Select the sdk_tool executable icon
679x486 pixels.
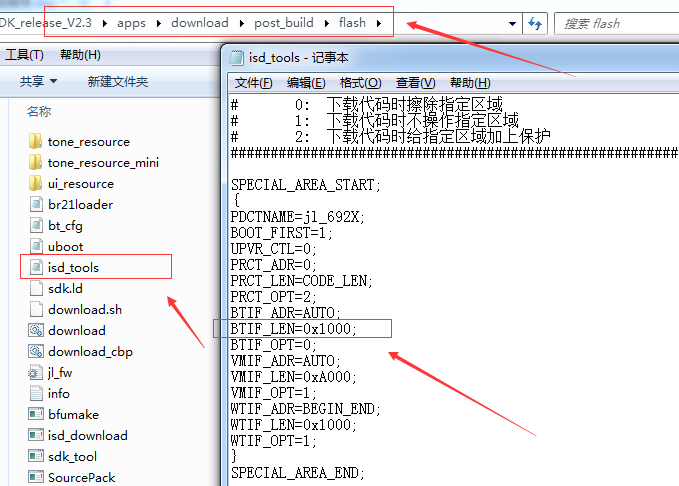point(36,456)
